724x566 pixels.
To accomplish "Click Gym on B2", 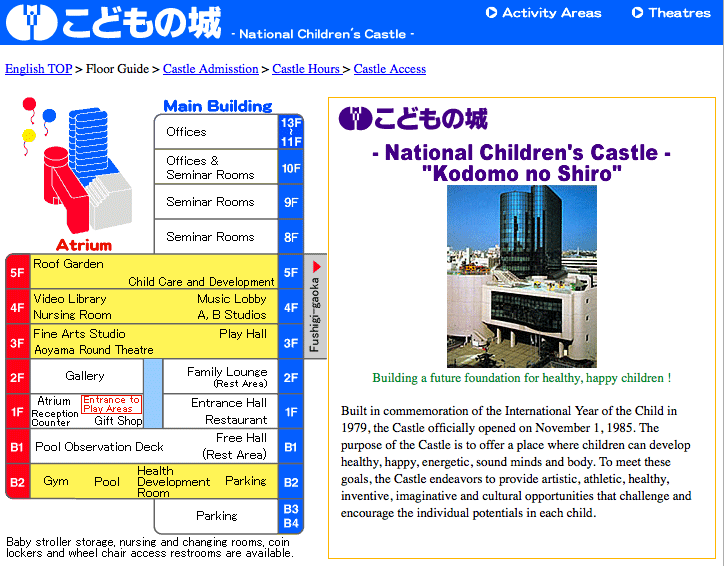I will (56, 481).
